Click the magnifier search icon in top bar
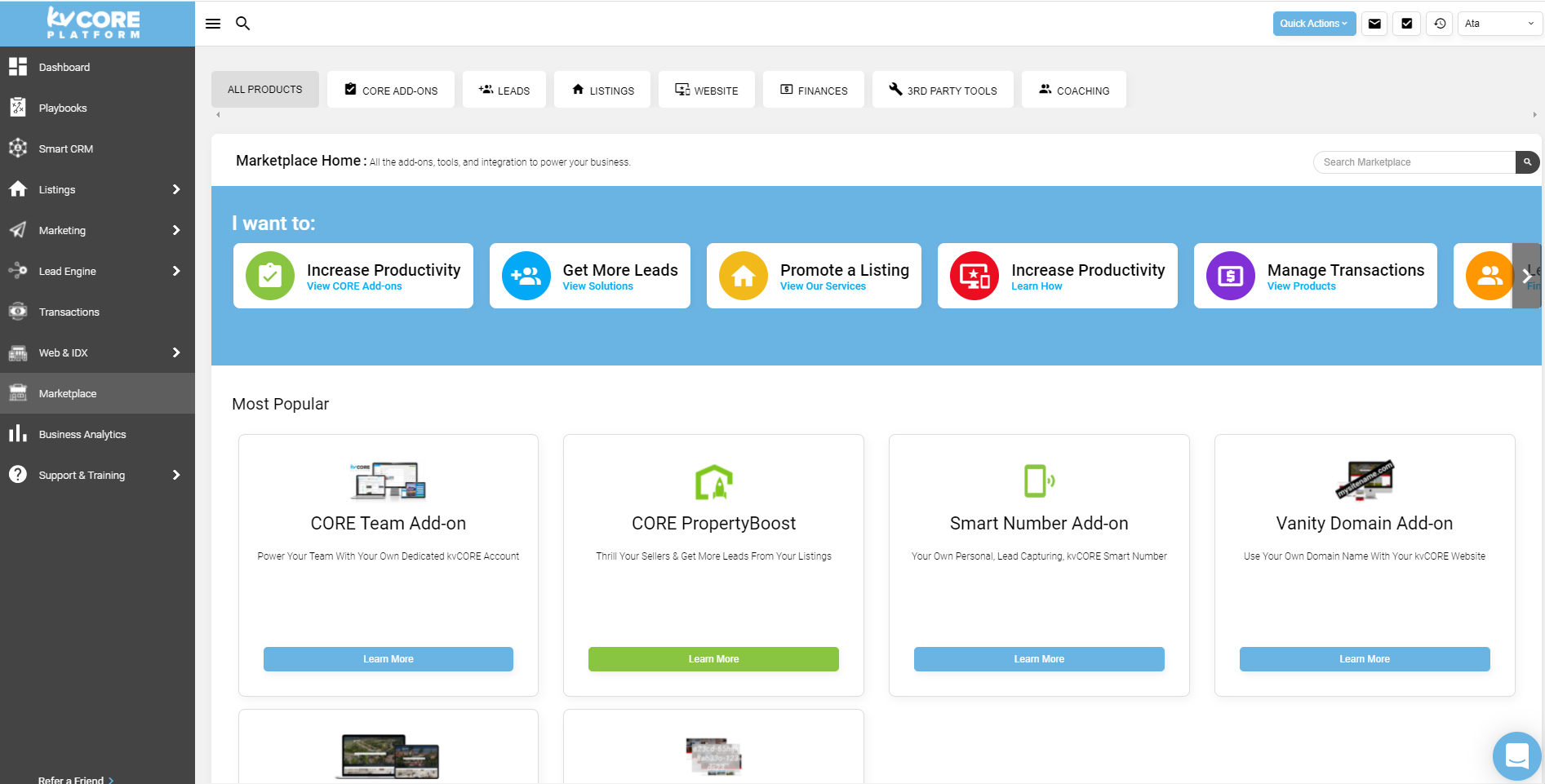 (x=242, y=24)
